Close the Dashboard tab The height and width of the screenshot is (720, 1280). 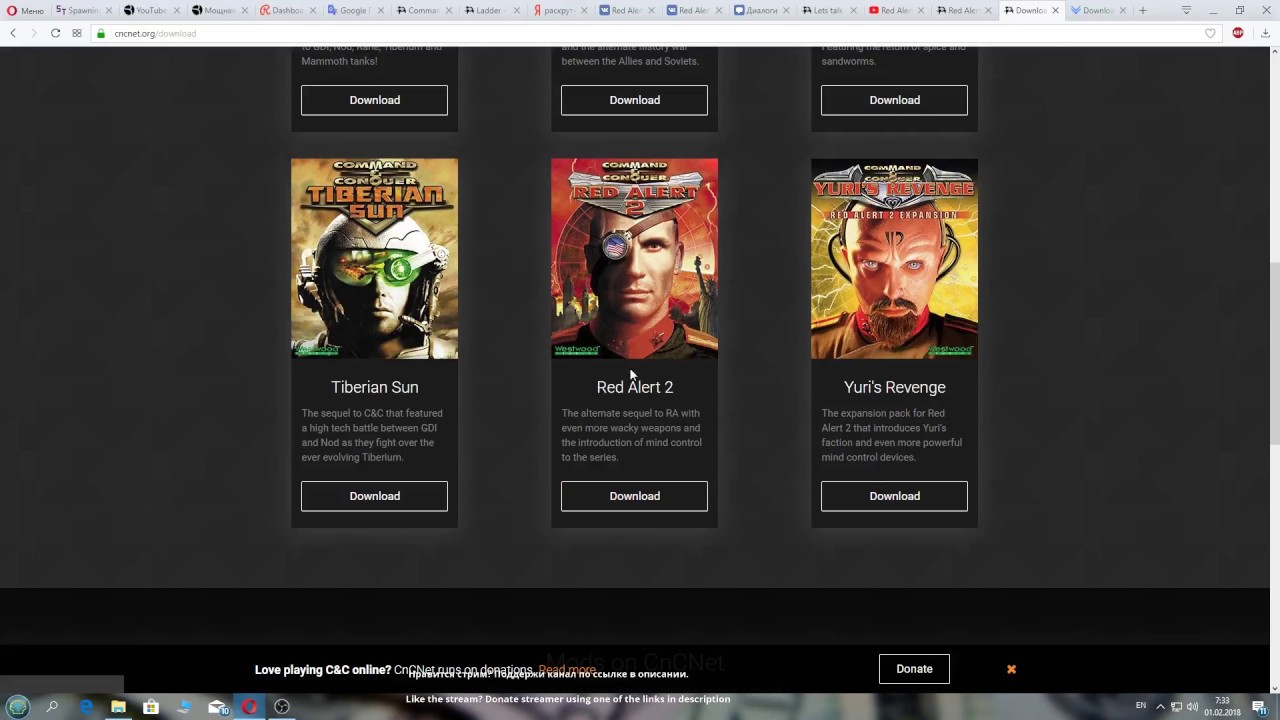[x=311, y=10]
